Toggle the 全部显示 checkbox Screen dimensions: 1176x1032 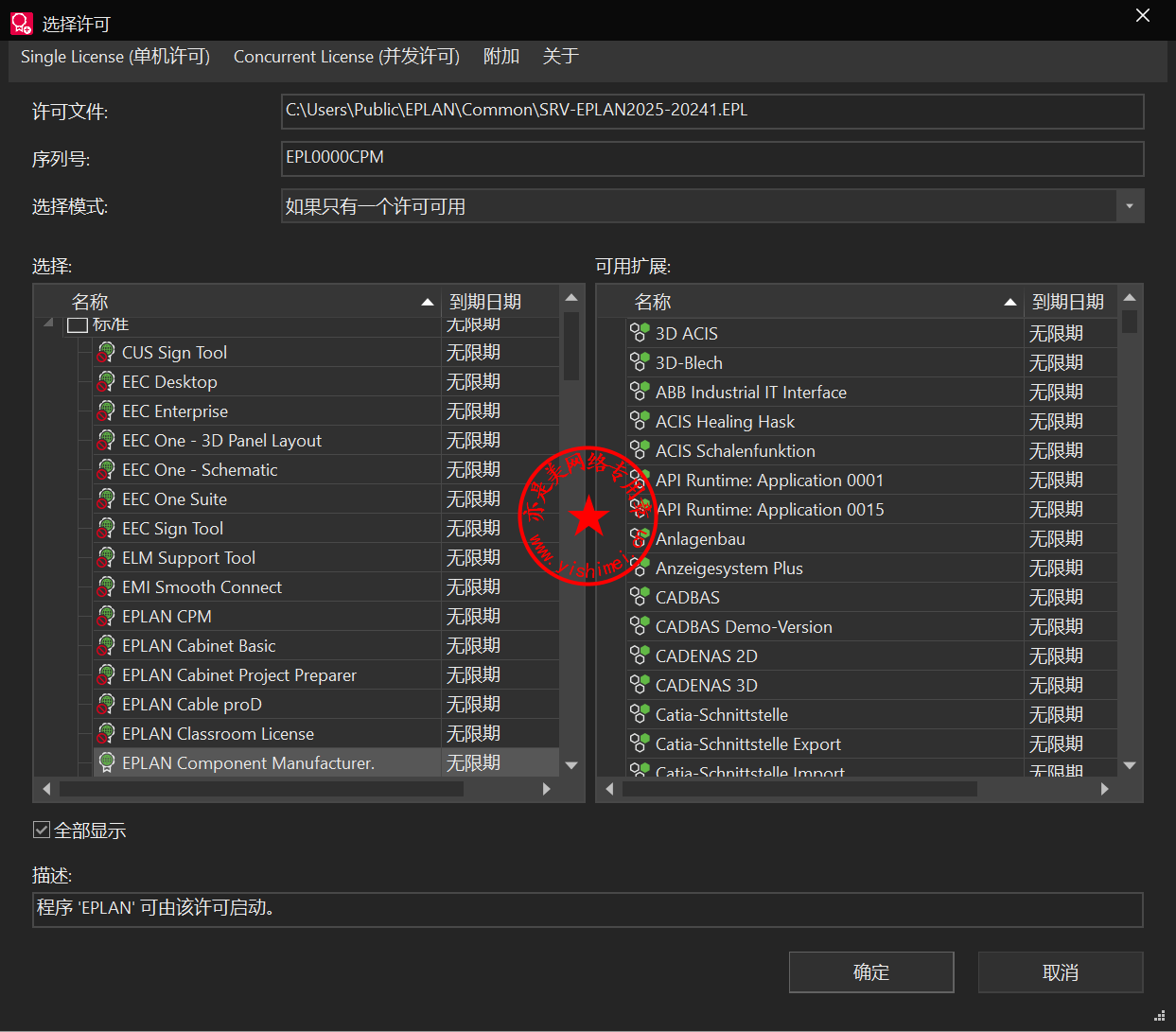point(42,831)
